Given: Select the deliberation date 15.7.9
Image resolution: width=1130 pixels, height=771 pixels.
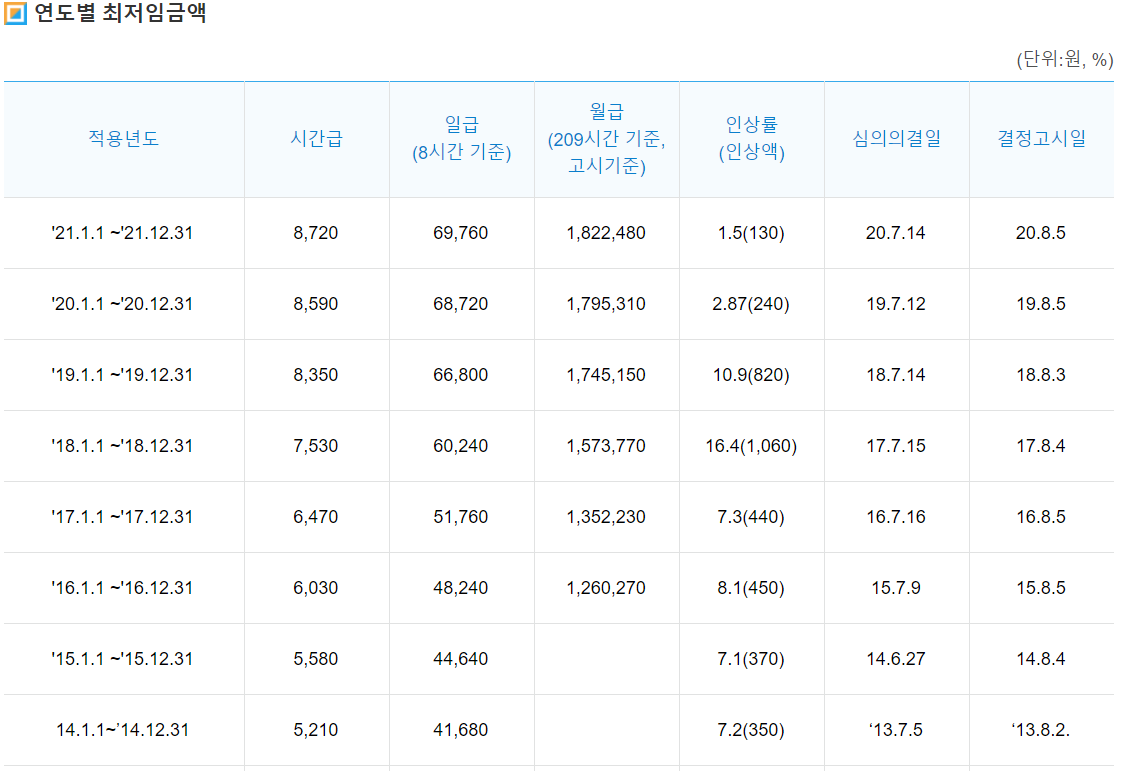Looking at the screenshot, I should click(896, 588).
